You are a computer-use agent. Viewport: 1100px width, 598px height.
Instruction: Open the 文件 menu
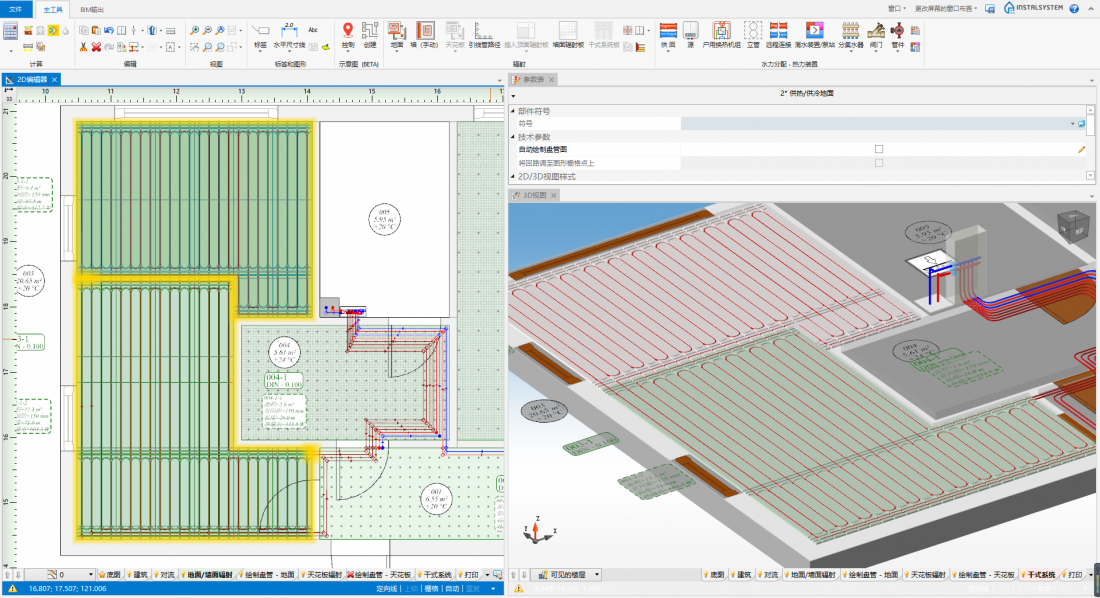click(14, 8)
